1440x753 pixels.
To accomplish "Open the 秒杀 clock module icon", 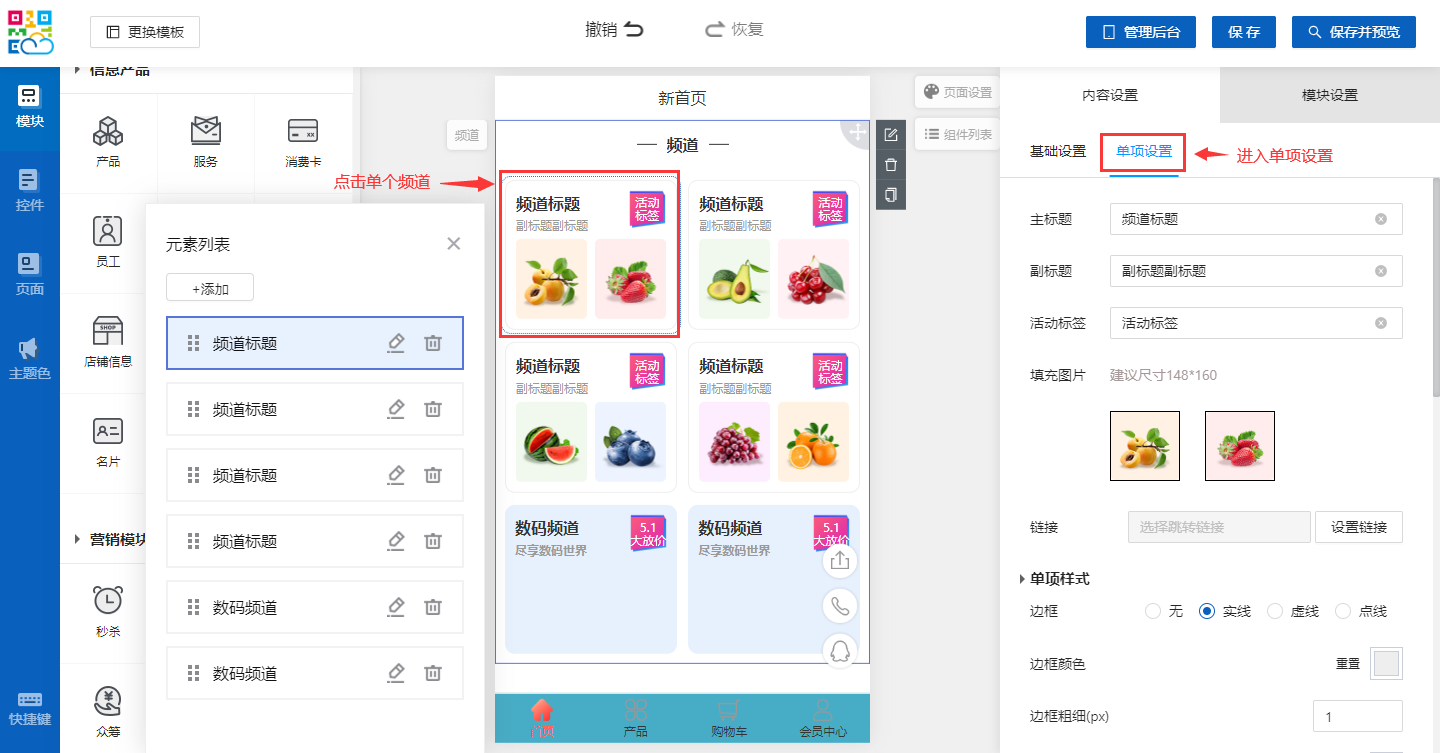I will (108, 600).
